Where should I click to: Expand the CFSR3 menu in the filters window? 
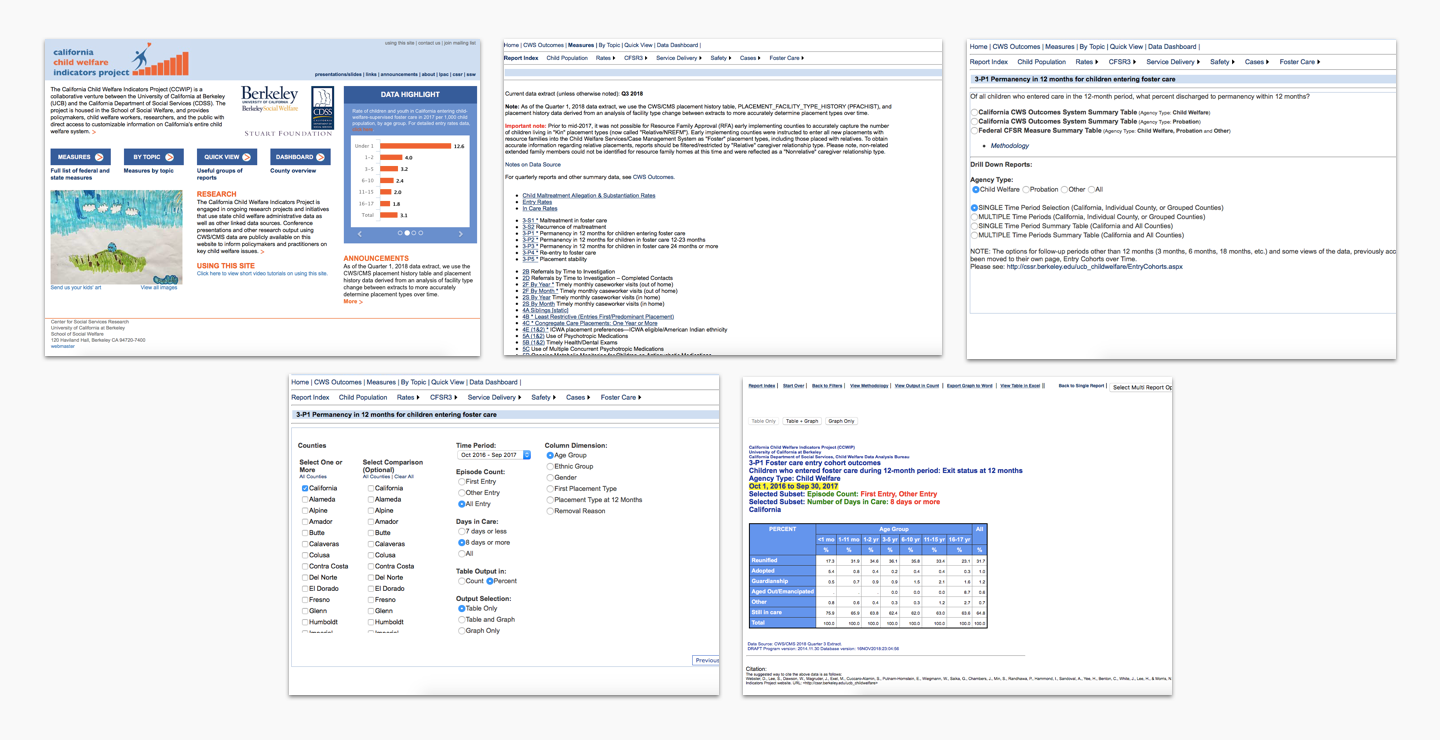tap(443, 397)
